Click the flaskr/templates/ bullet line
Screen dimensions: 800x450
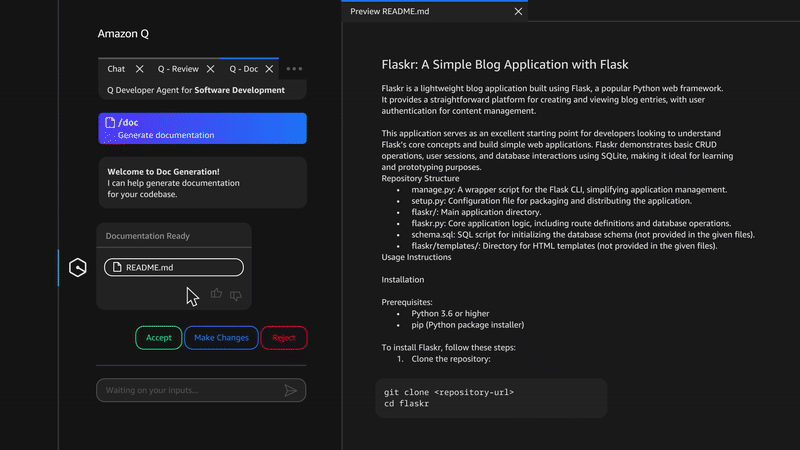564,246
